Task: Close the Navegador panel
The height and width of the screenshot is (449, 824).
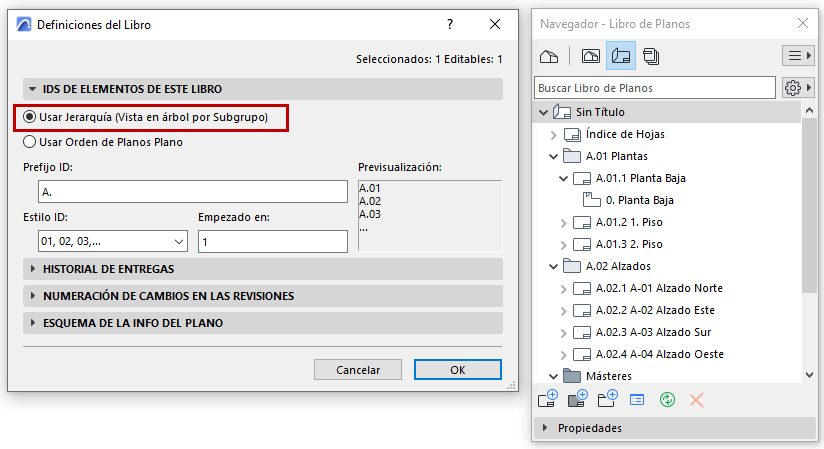Action: pyautogui.click(x=802, y=23)
